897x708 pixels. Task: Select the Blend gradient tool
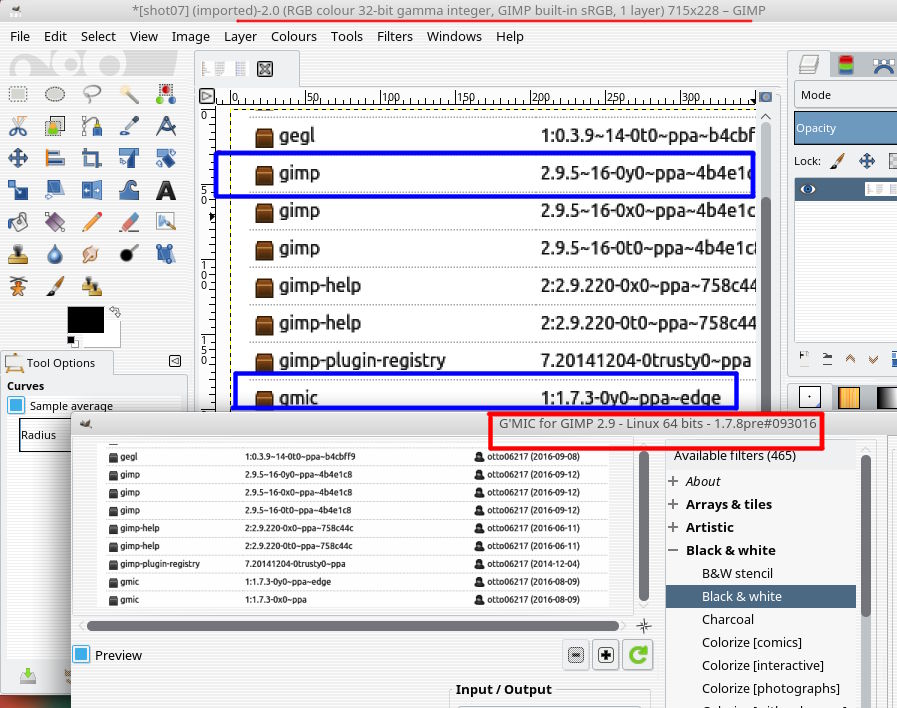55,222
